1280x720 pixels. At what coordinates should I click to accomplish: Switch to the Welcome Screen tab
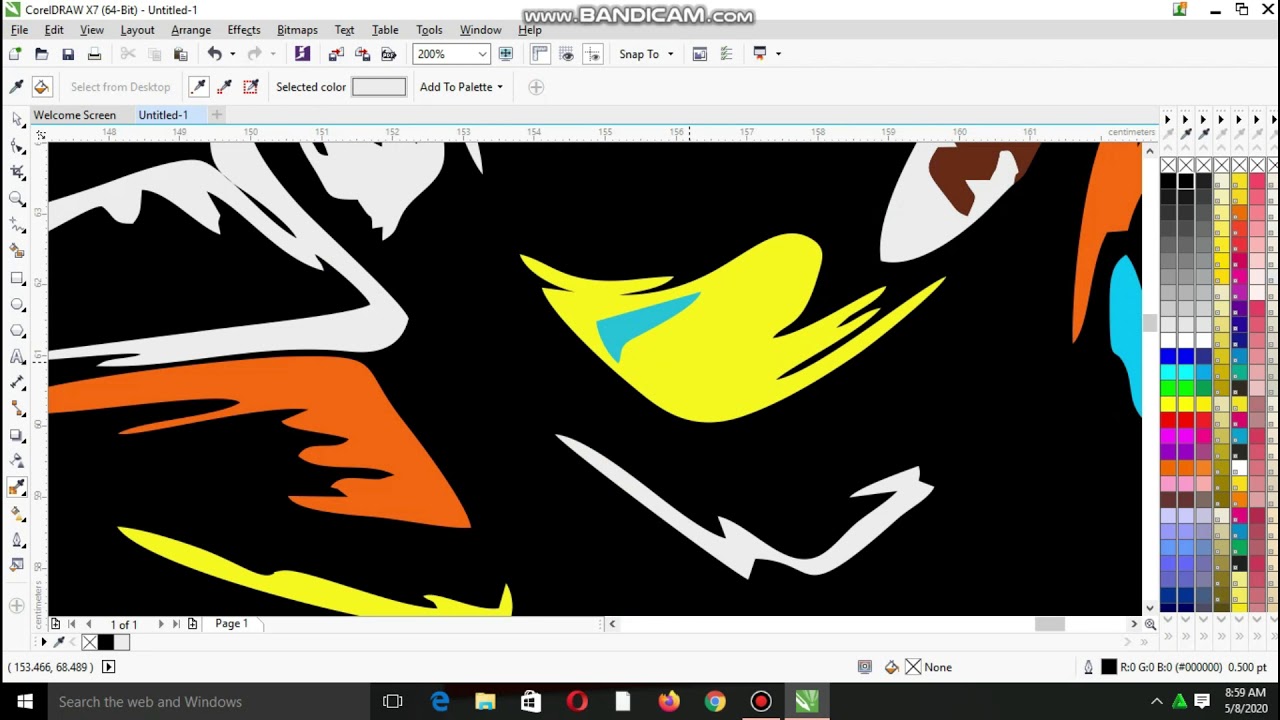tap(75, 115)
